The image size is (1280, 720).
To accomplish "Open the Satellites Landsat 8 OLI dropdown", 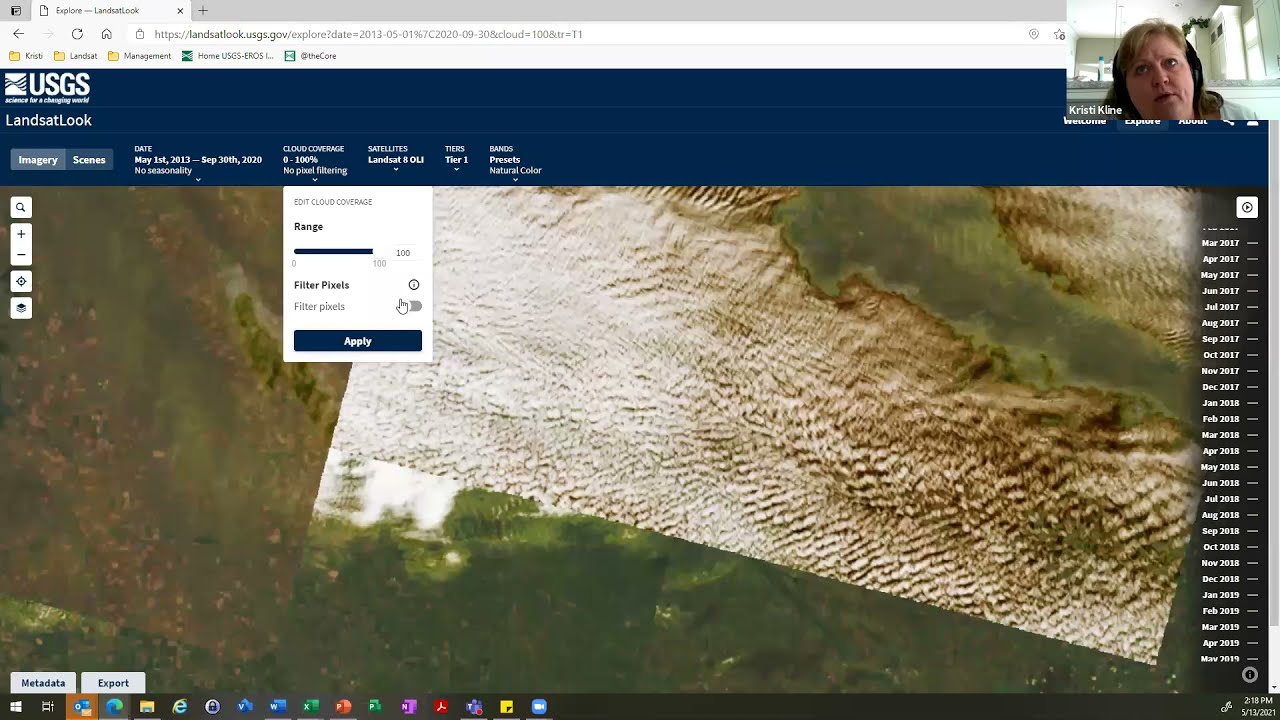I will (396, 159).
